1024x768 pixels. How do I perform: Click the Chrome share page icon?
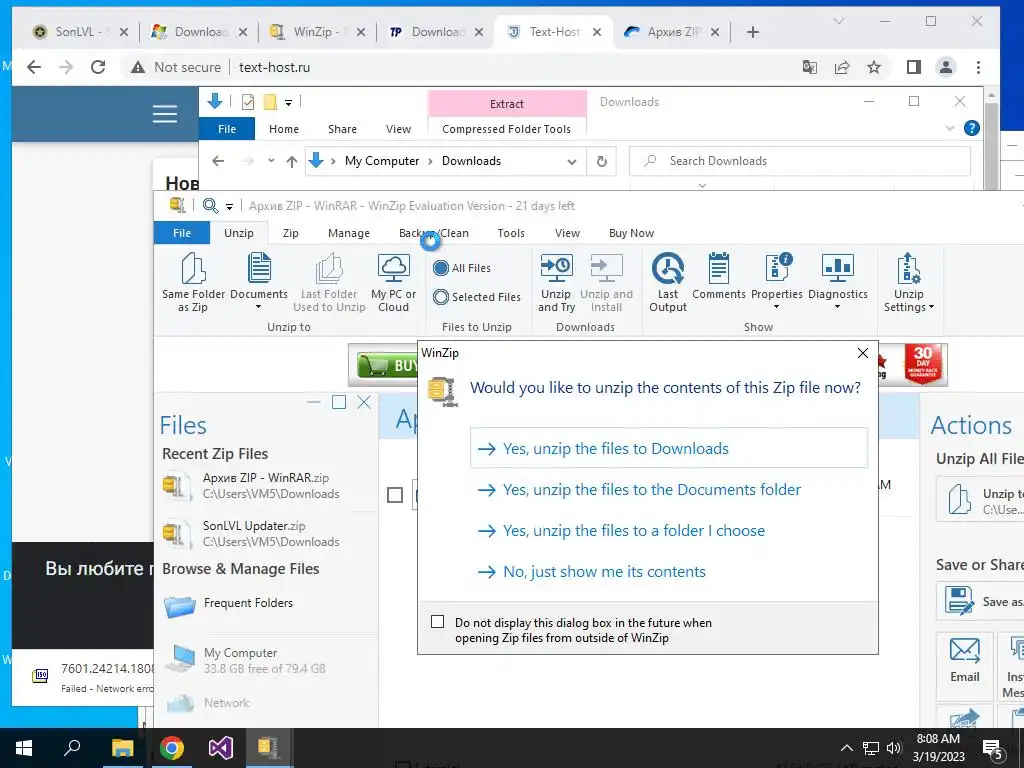842,67
